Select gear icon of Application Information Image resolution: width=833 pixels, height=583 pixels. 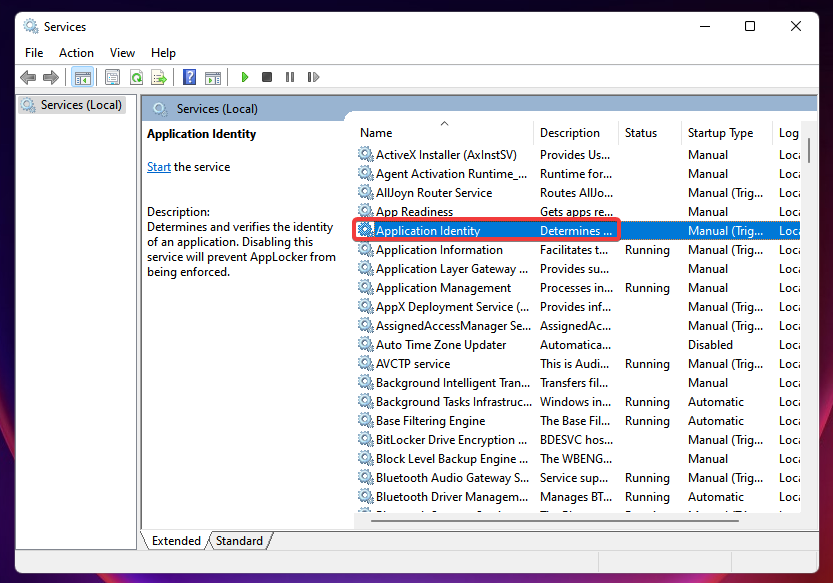[366, 250]
